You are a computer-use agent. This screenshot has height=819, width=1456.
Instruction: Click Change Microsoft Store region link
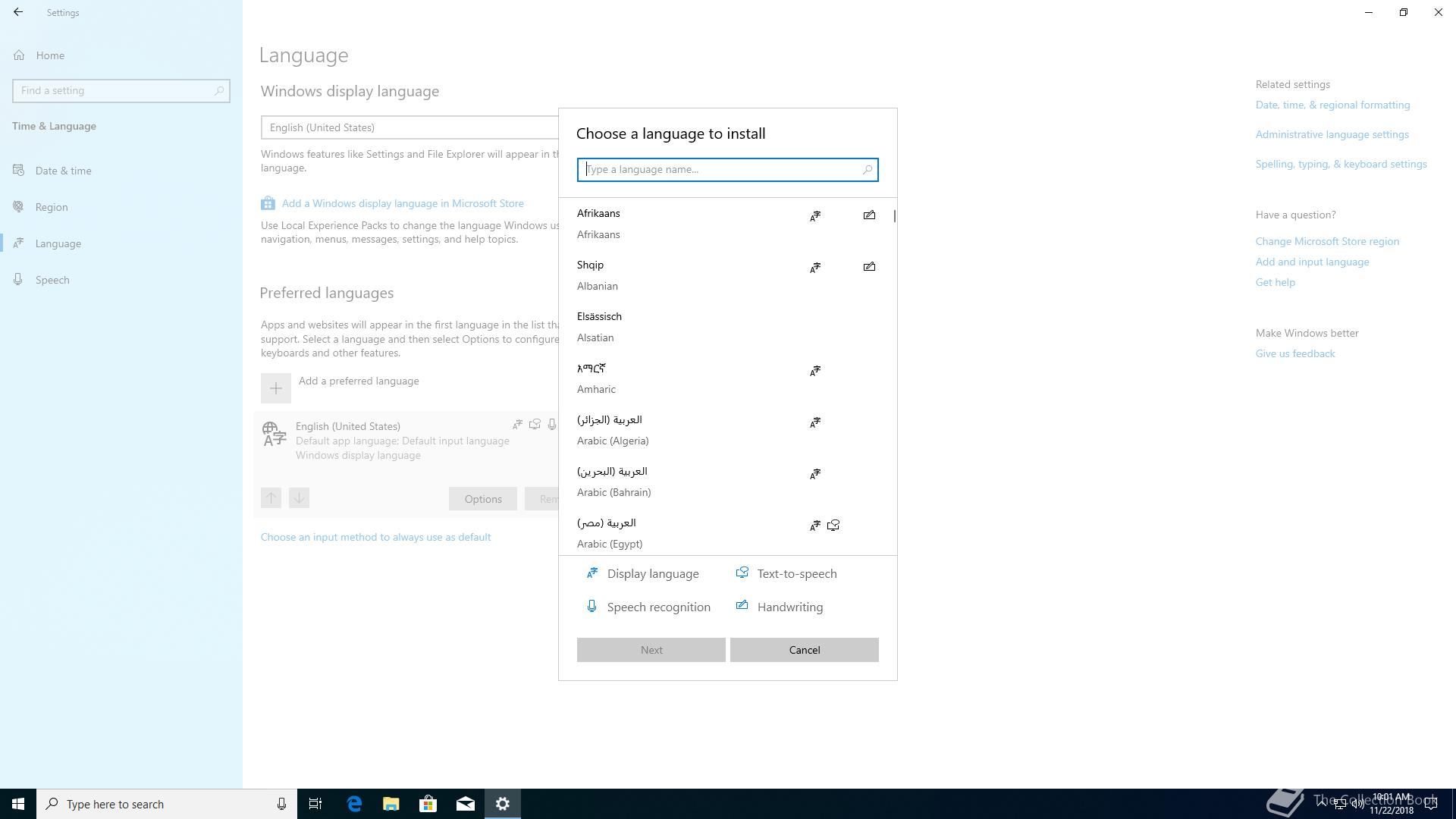pos(1327,241)
